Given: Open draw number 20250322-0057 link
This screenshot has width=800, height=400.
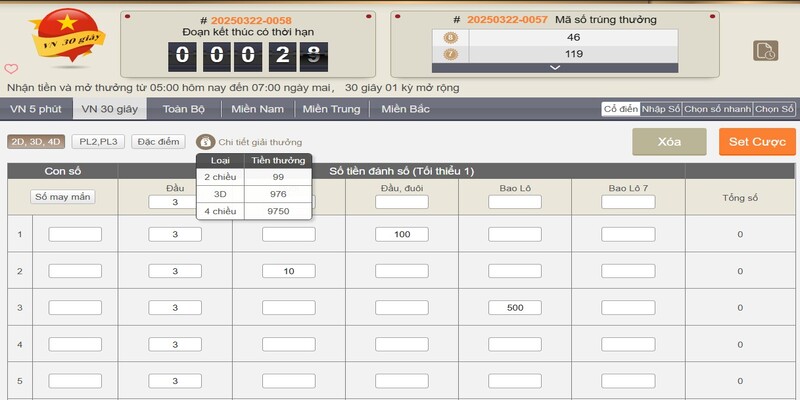Looking at the screenshot, I should [x=508, y=20].
